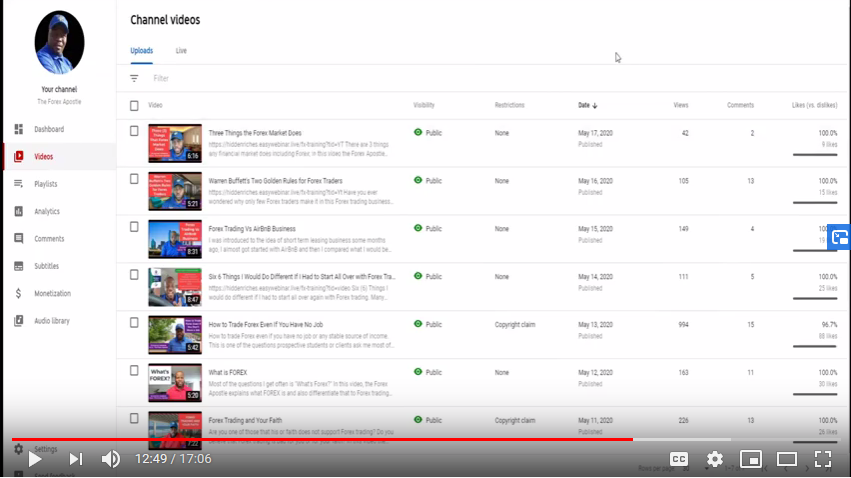Open the Dashboard icon in sidebar

18,129
